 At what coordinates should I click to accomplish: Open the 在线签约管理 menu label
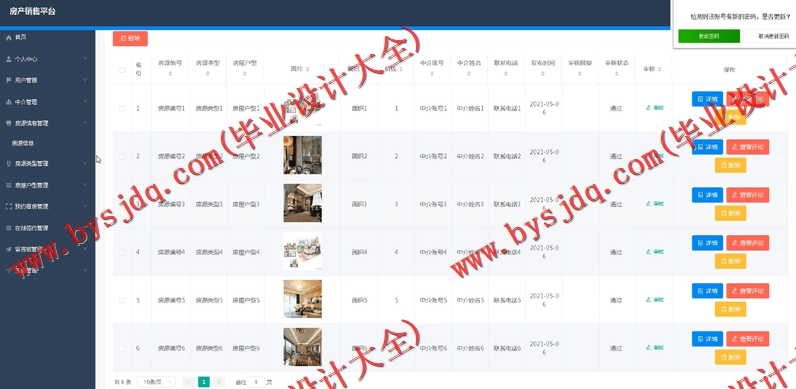[x=31, y=228]
